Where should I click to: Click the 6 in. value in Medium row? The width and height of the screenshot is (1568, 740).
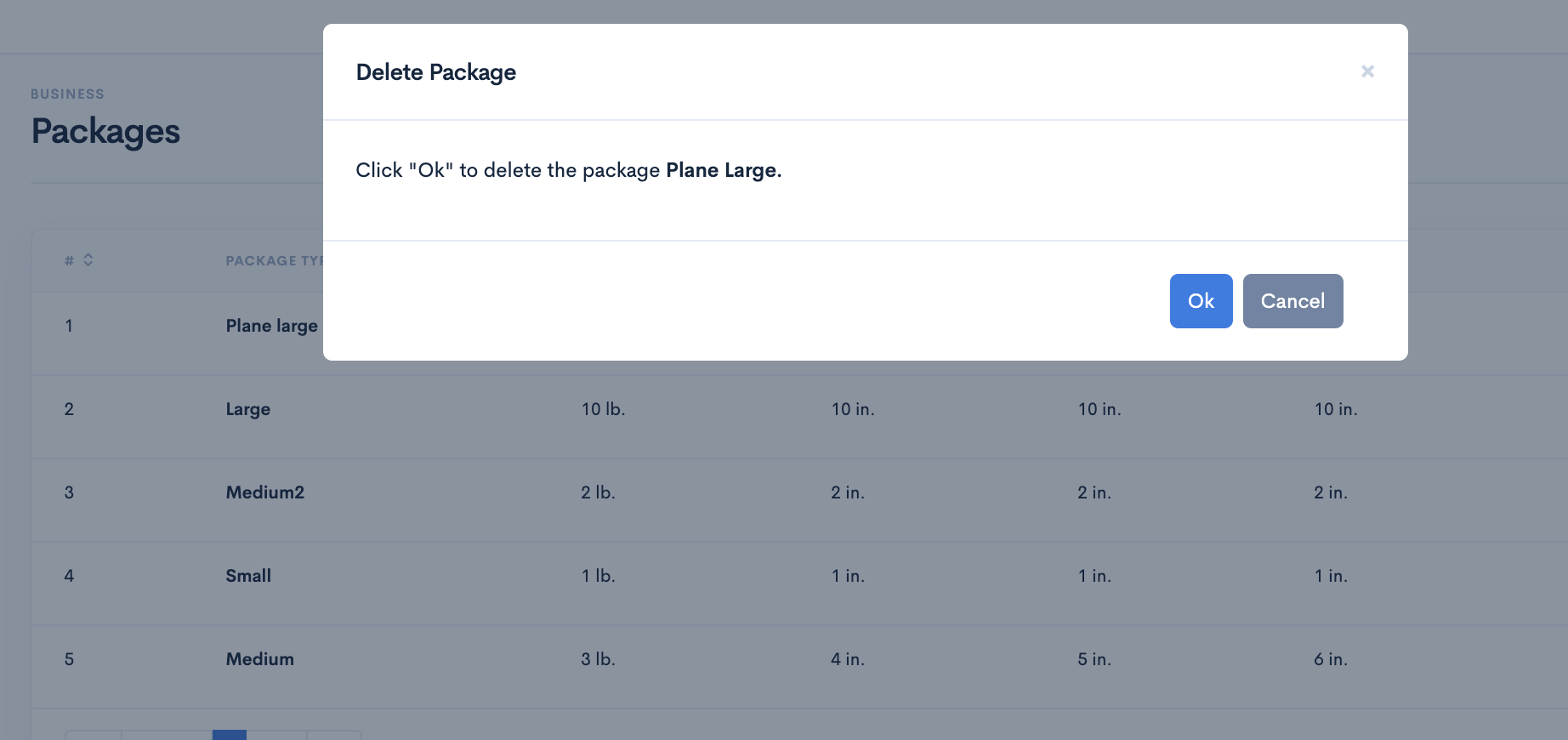coord(1331,659)
